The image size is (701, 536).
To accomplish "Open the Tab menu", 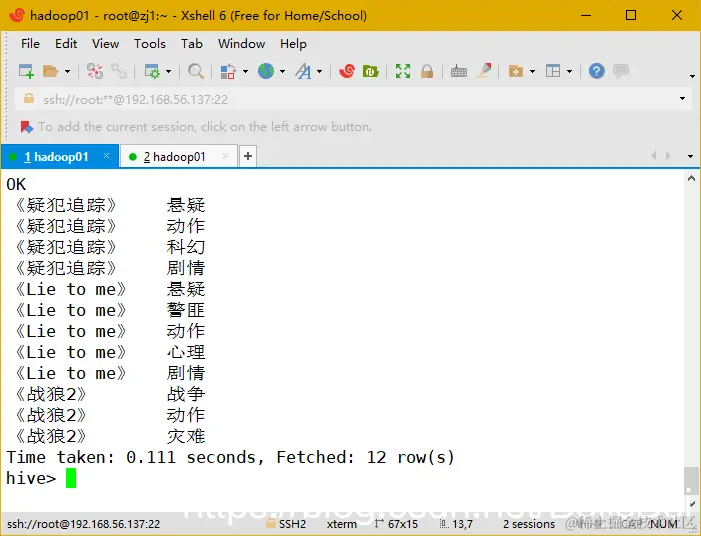I will (192, 44).
